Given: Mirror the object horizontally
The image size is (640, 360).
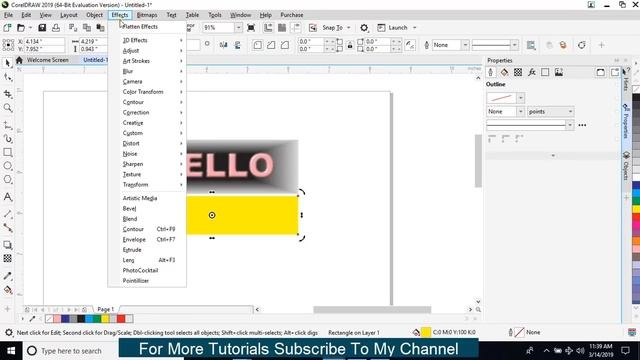Looking at the screenshot, I should [223, 45].
